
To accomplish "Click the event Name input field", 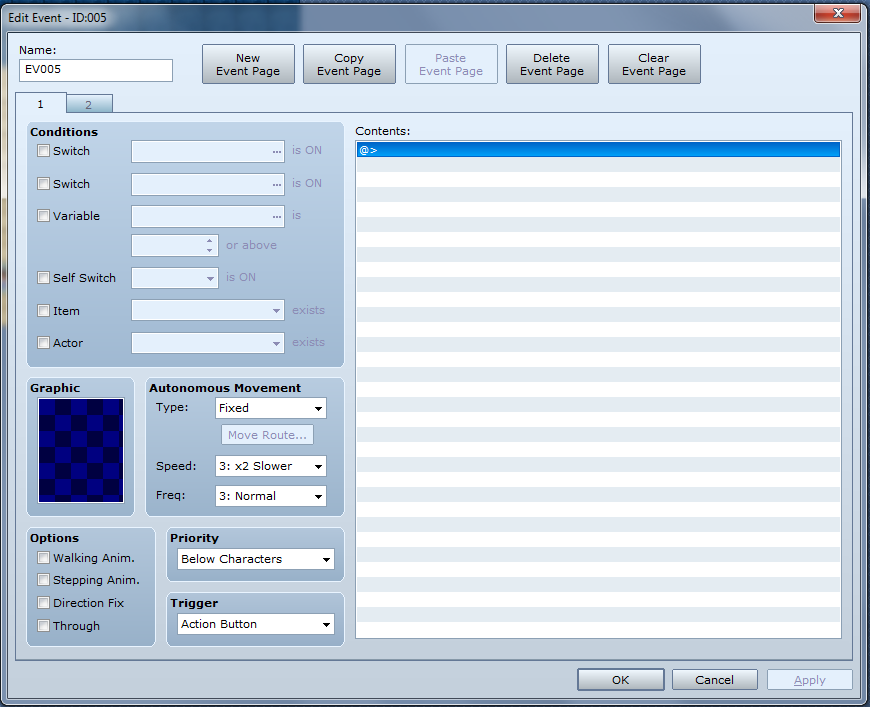I will point(96,71).
